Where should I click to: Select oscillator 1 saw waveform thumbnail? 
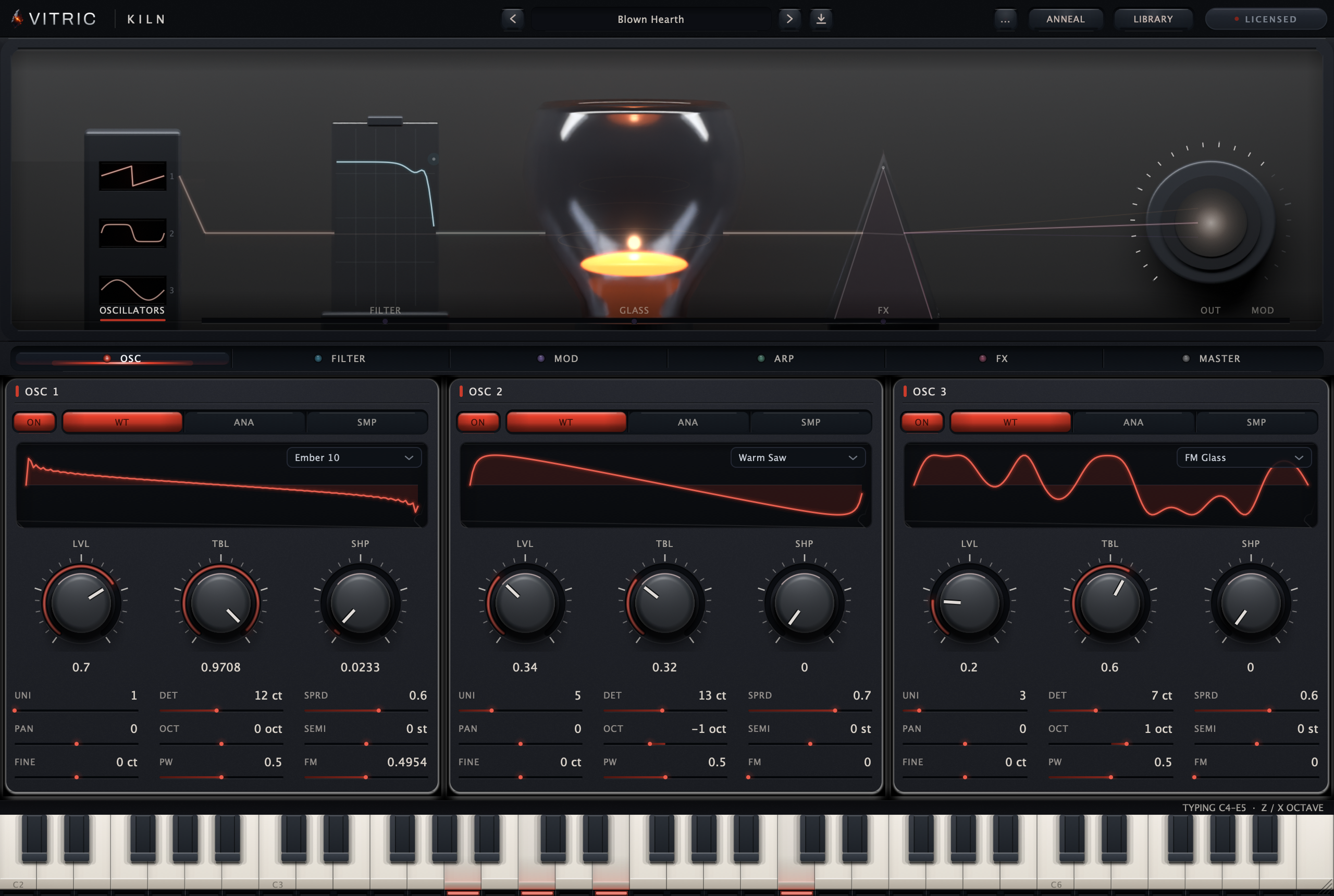click(132, 176)
